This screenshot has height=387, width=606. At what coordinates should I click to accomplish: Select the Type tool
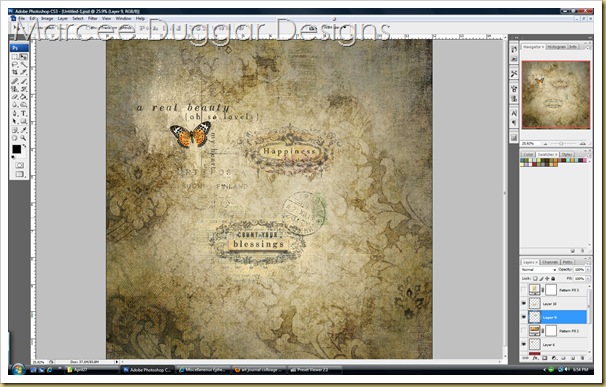click(x=24, y=113)
